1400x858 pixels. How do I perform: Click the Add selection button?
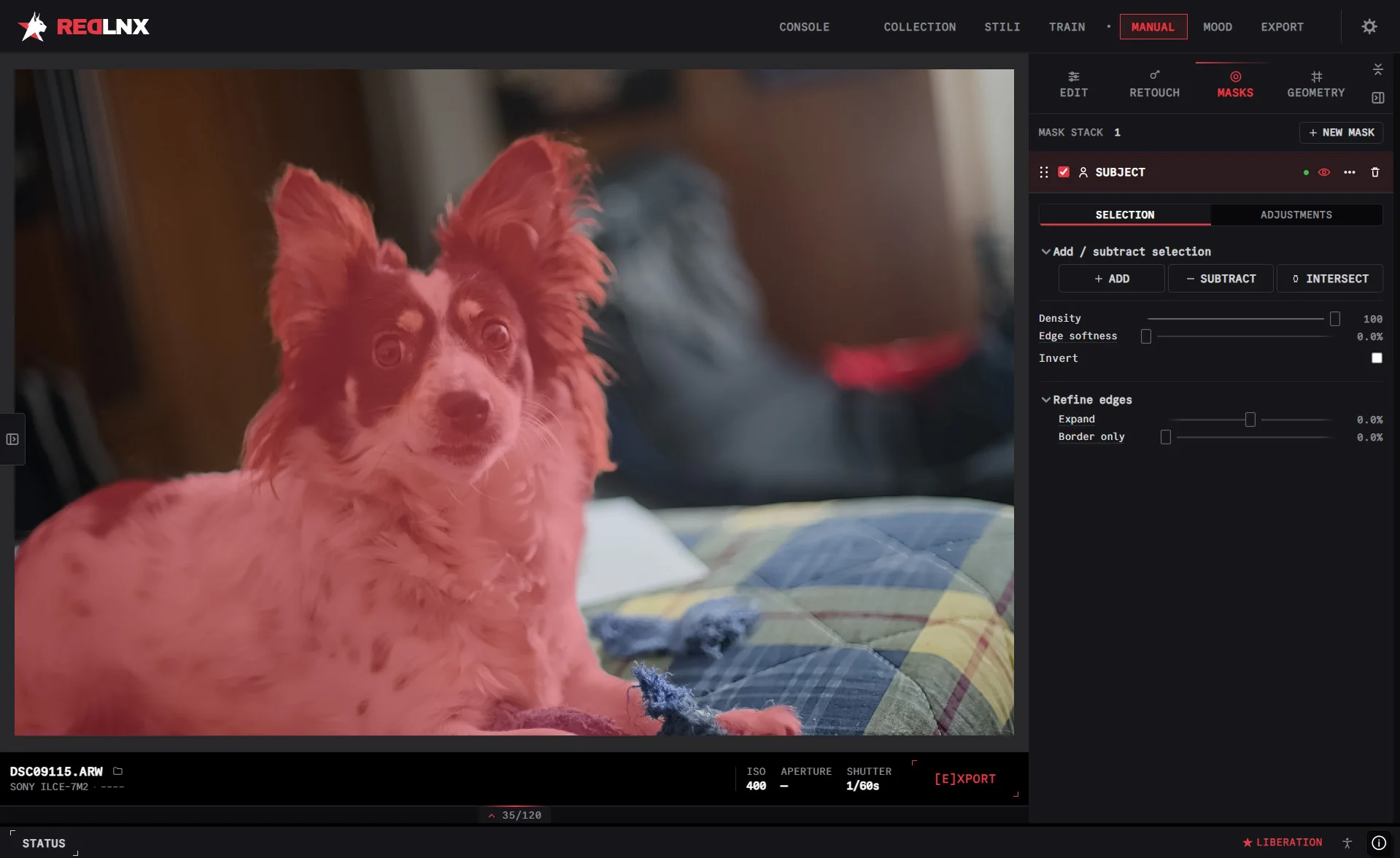click(1111, 279)
